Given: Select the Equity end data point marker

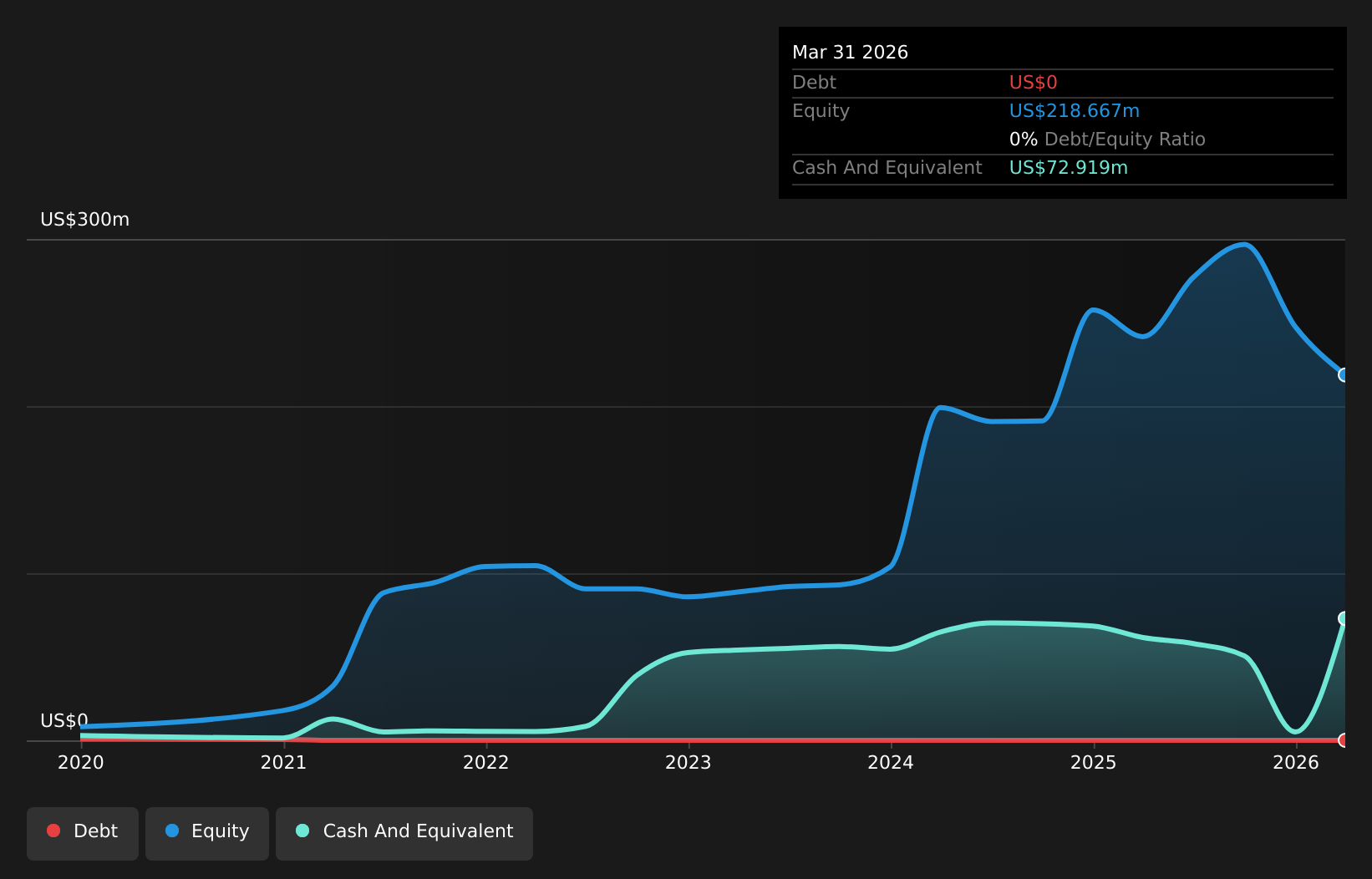Looking at the screenshot, I should click(1344, 375).
